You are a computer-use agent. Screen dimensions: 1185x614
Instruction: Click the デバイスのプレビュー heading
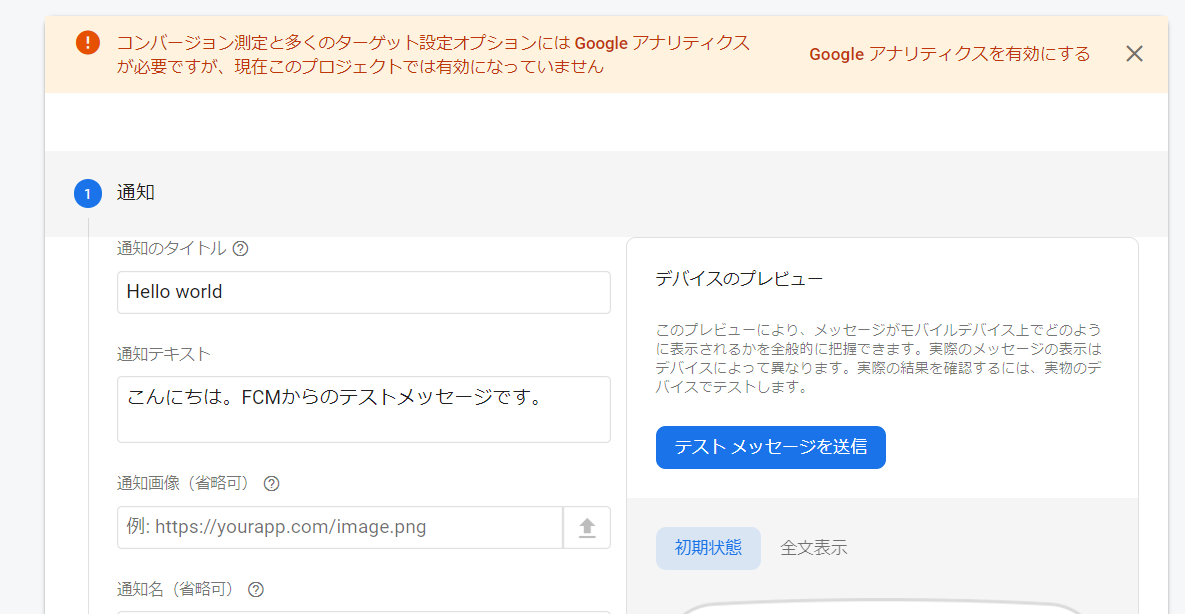[x=739, y=279]
